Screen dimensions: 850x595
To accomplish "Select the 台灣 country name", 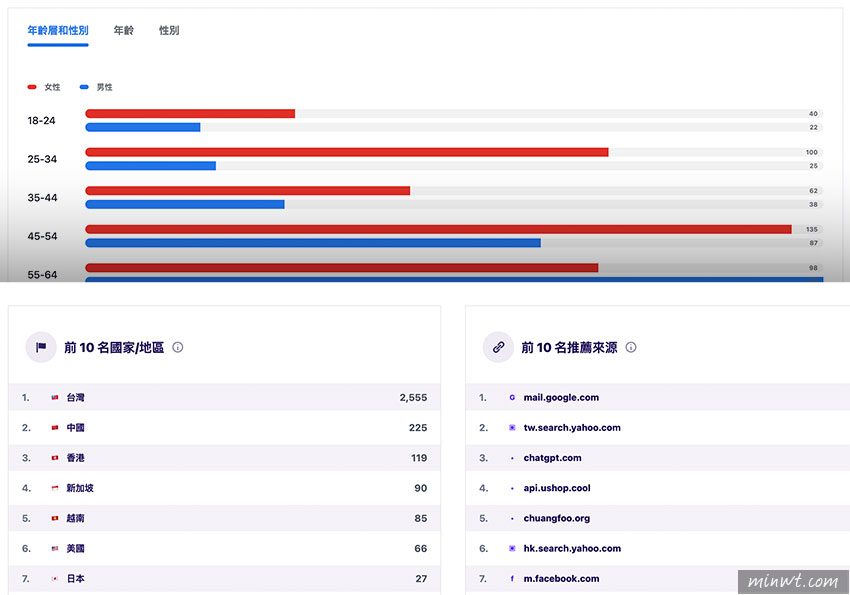I will coord(75,397).
